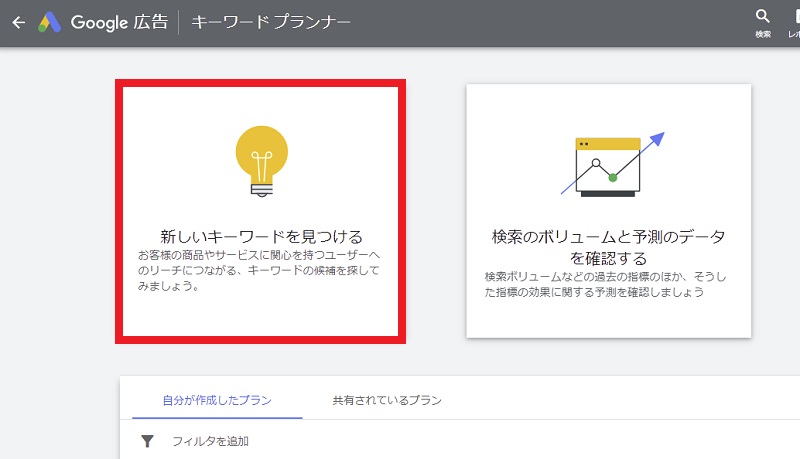Go back with the left arrow icon
The width and height of the screenshot is (800, 459).
point(19,22)
